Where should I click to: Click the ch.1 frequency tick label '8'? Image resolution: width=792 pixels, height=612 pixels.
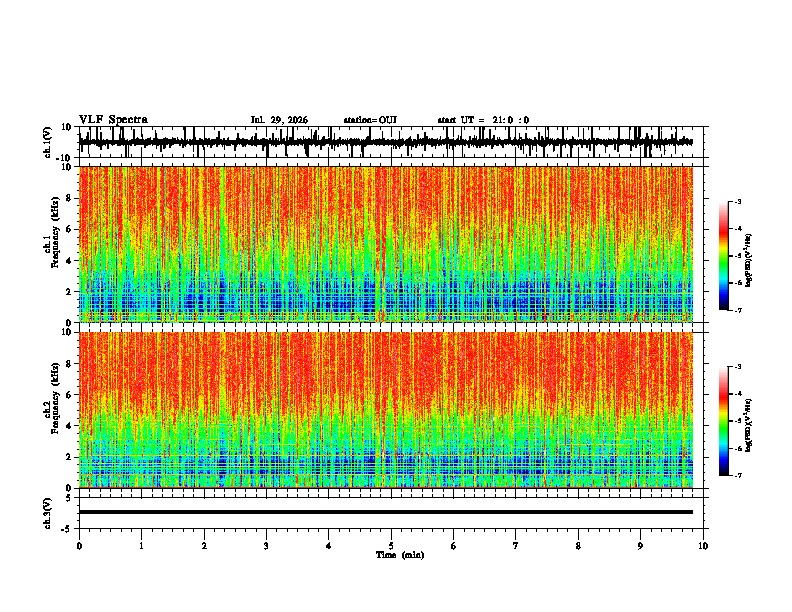[69, 198]
